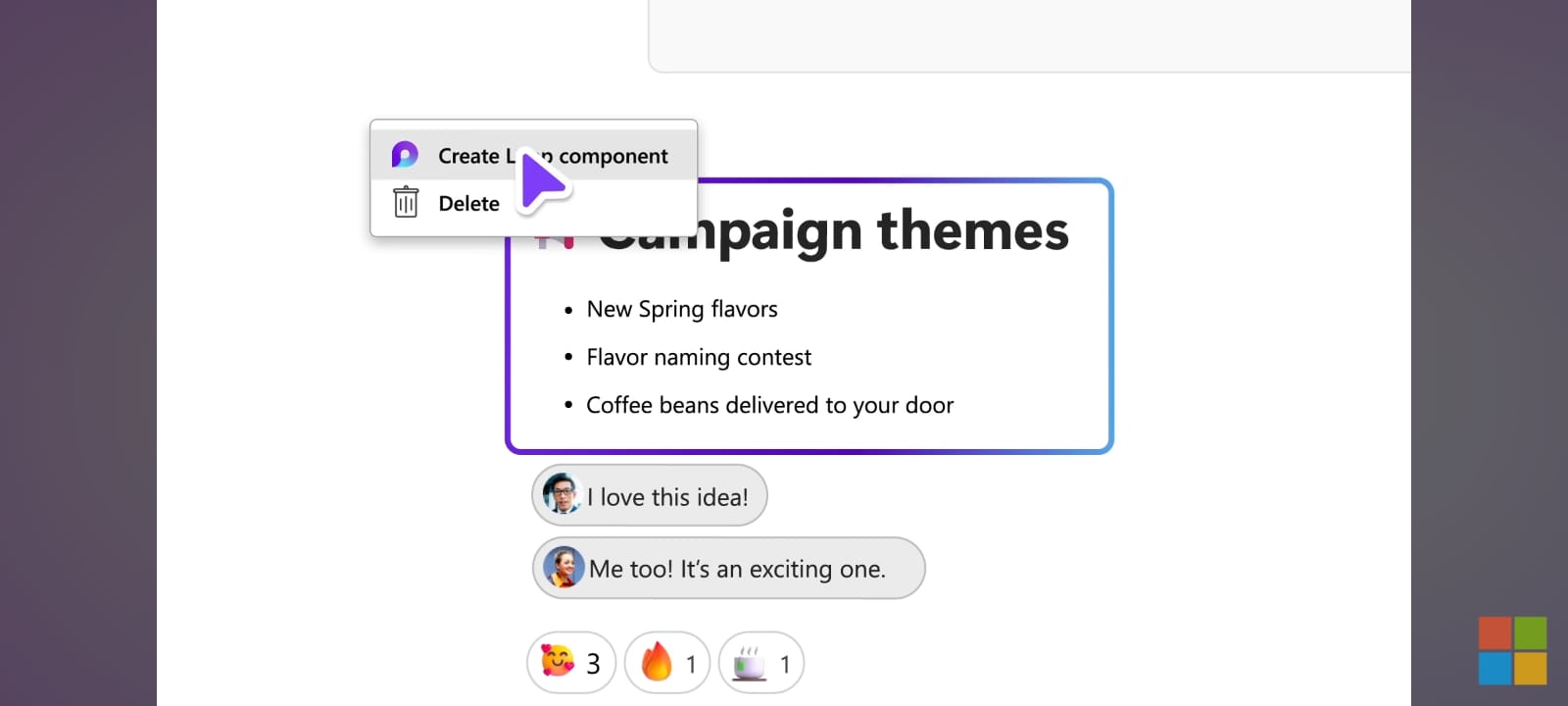The width and height of the screenshot is (1568, 706).
Task: Choose Delete from the context menu
Action: [468, 203]
